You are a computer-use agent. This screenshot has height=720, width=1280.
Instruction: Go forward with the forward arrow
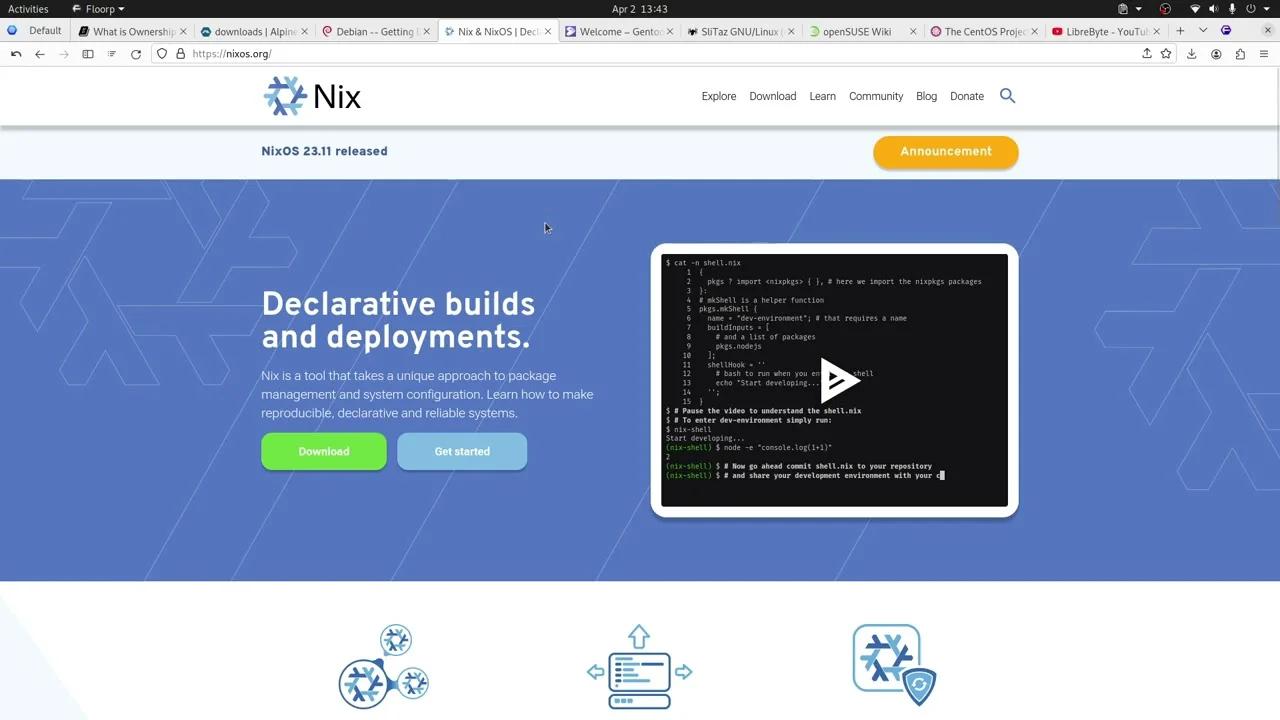coord(64,54)
